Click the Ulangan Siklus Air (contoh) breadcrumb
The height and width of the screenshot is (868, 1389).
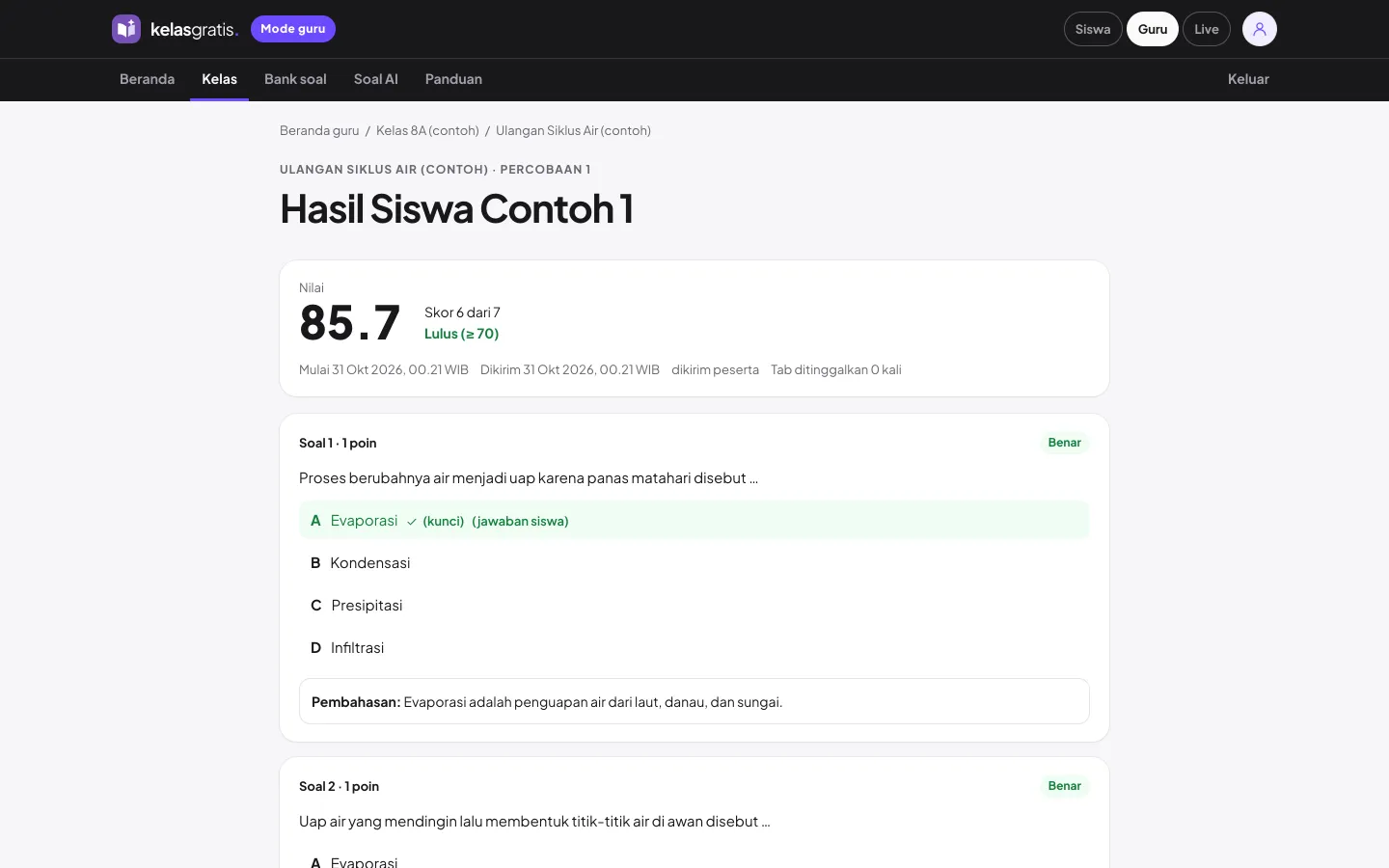(573, 130)
